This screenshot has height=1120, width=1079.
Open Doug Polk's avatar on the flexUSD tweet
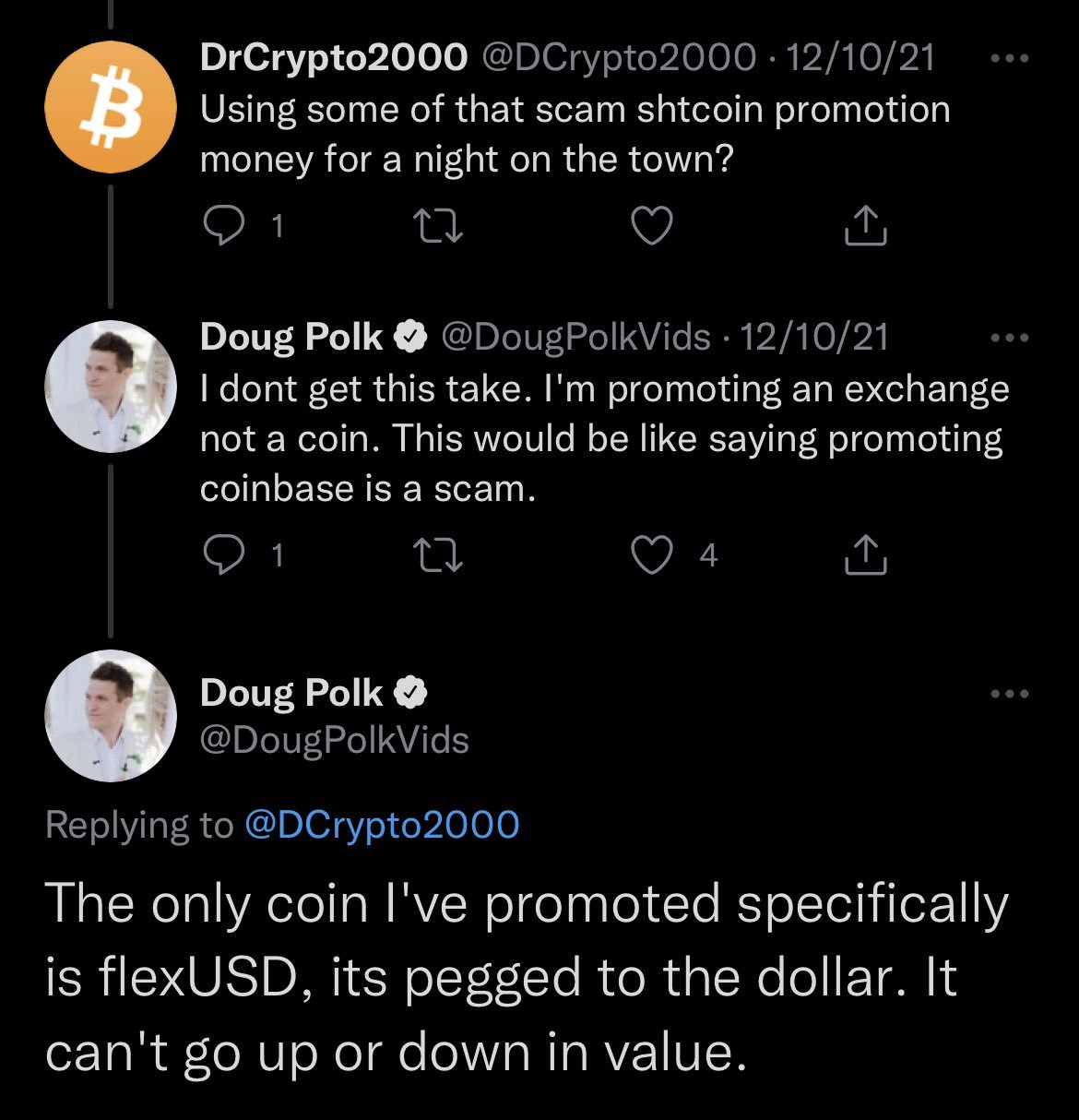pos(111,715)
